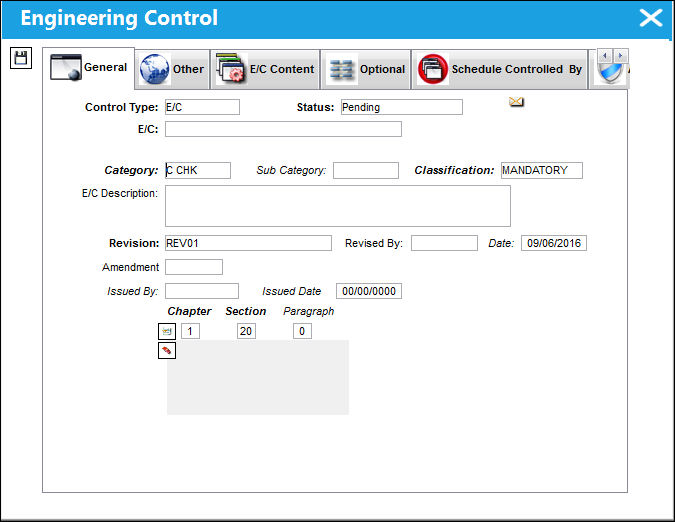Focus the empty E/C input field
675x522 pixels.
[283, 129]
